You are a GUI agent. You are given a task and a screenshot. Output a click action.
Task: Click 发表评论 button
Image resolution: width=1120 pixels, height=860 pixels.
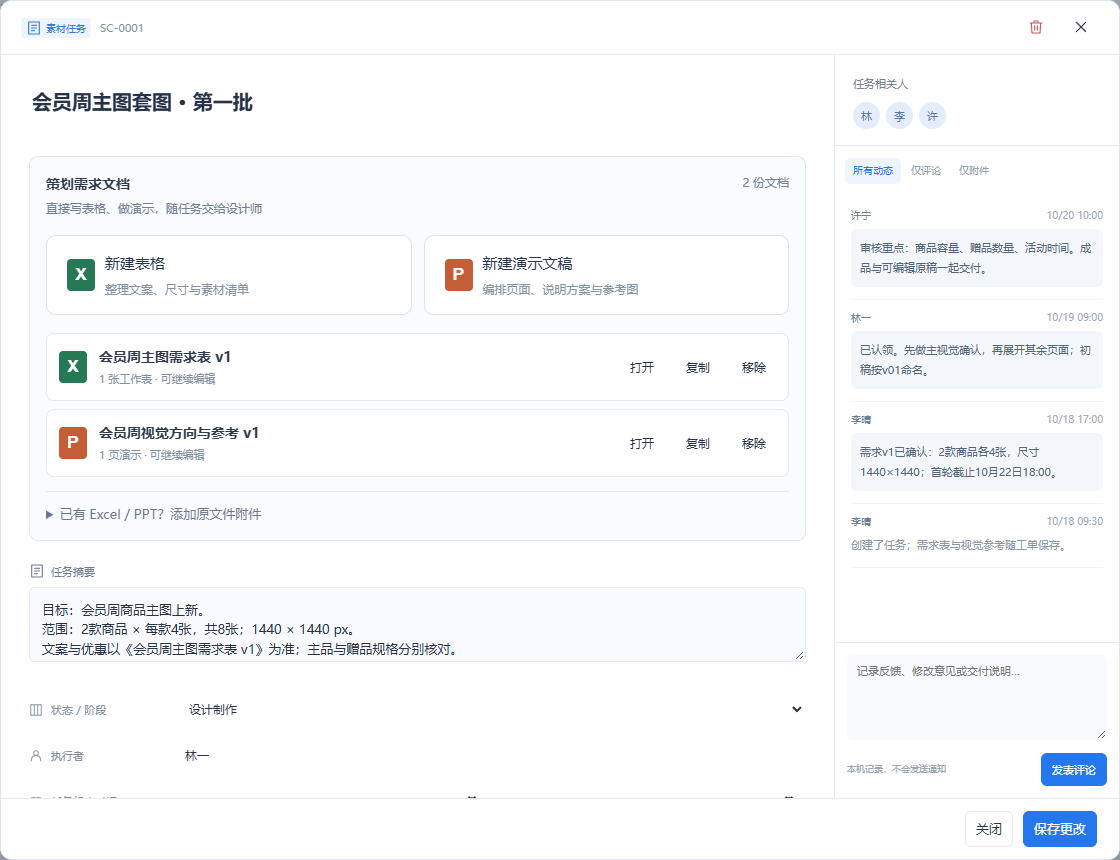(1074, 769)
